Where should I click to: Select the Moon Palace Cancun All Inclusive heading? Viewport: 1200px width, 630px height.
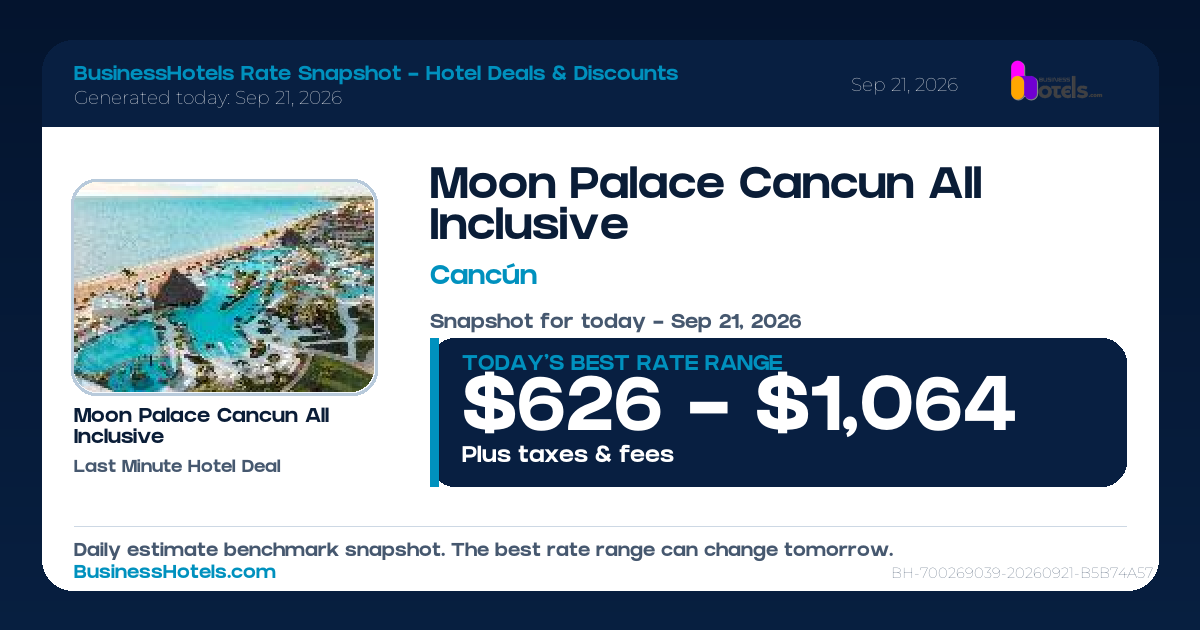706,204
